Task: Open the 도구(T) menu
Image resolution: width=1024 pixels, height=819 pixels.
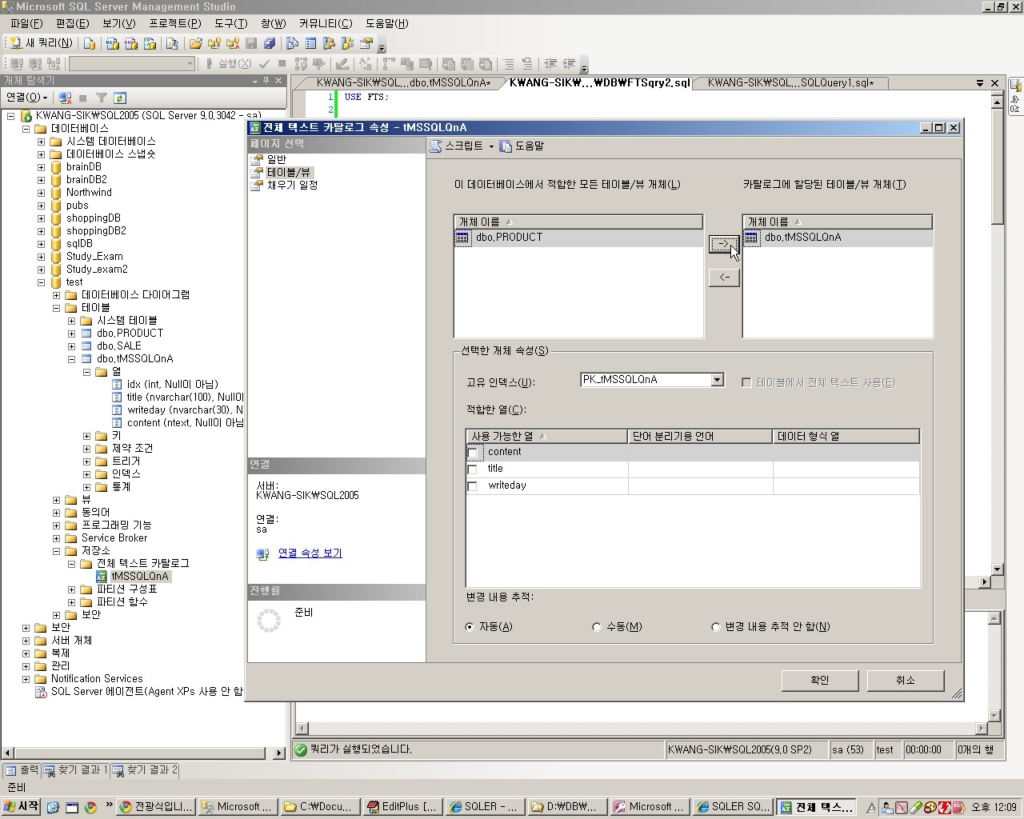Action: point(231,24)
